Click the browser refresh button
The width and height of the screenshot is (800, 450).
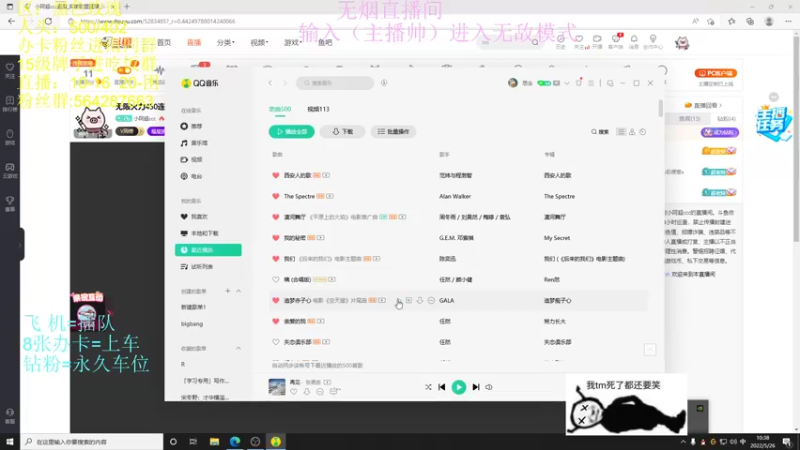48,21
